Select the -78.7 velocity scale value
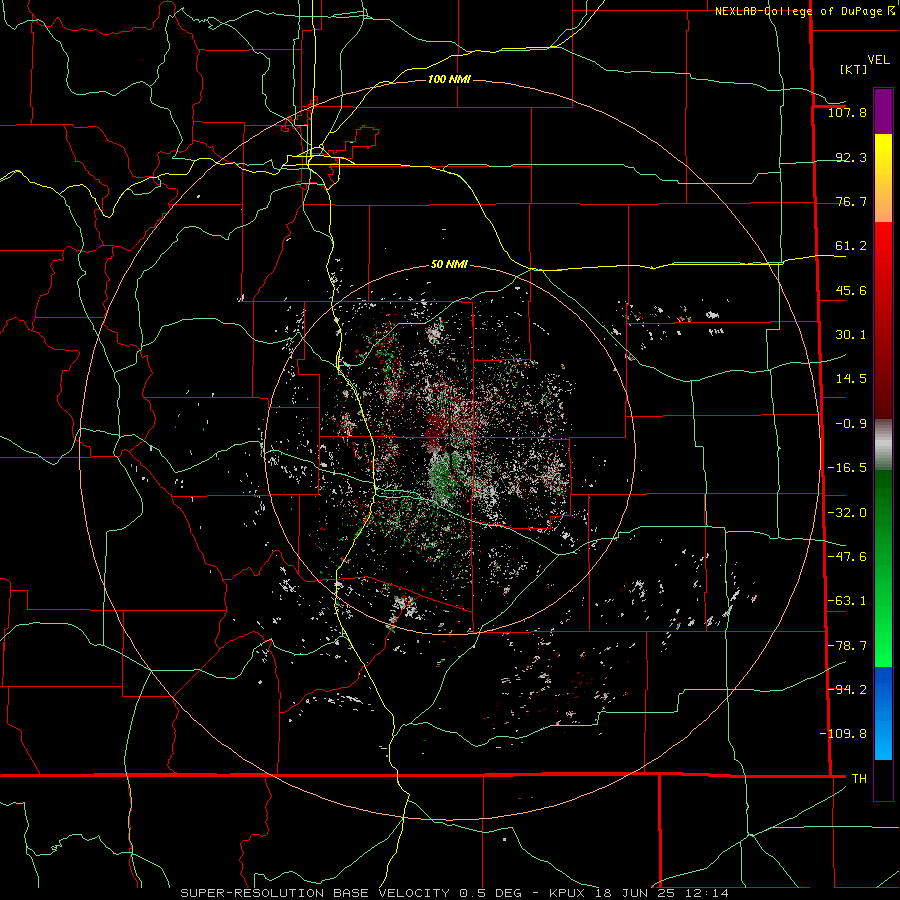The image size is (900, 900). pos(847,646)
